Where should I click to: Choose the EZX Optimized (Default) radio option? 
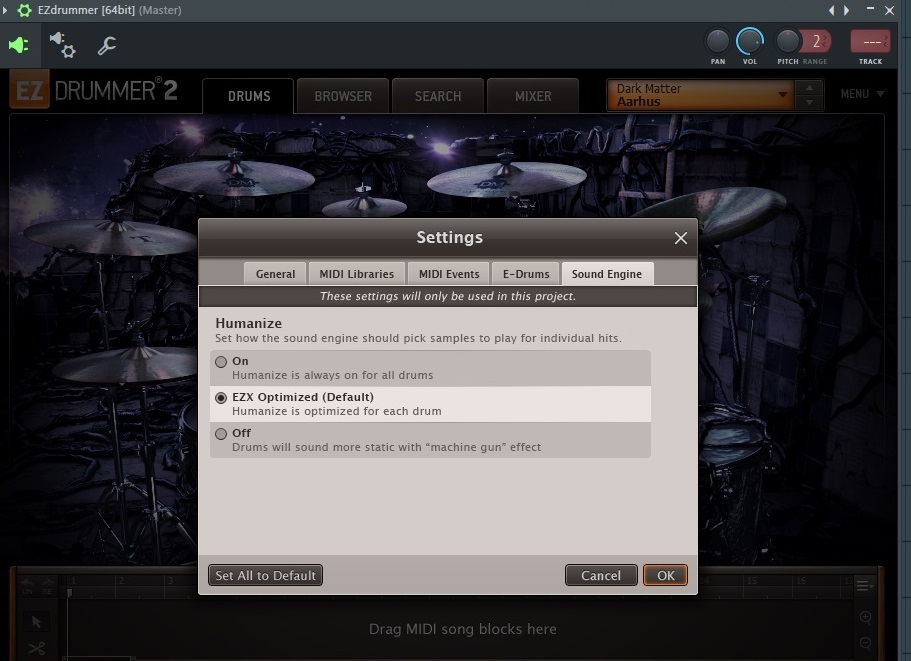[x=221, y=398]
